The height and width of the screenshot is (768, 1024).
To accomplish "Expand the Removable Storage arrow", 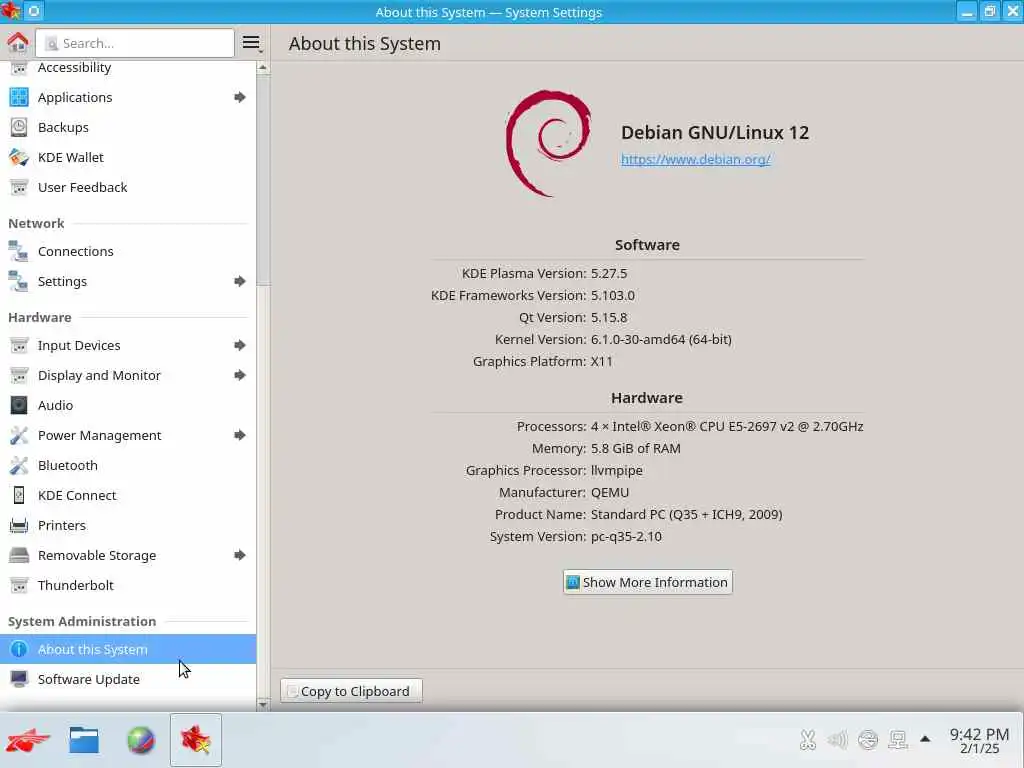I will (x=240, y=556).
